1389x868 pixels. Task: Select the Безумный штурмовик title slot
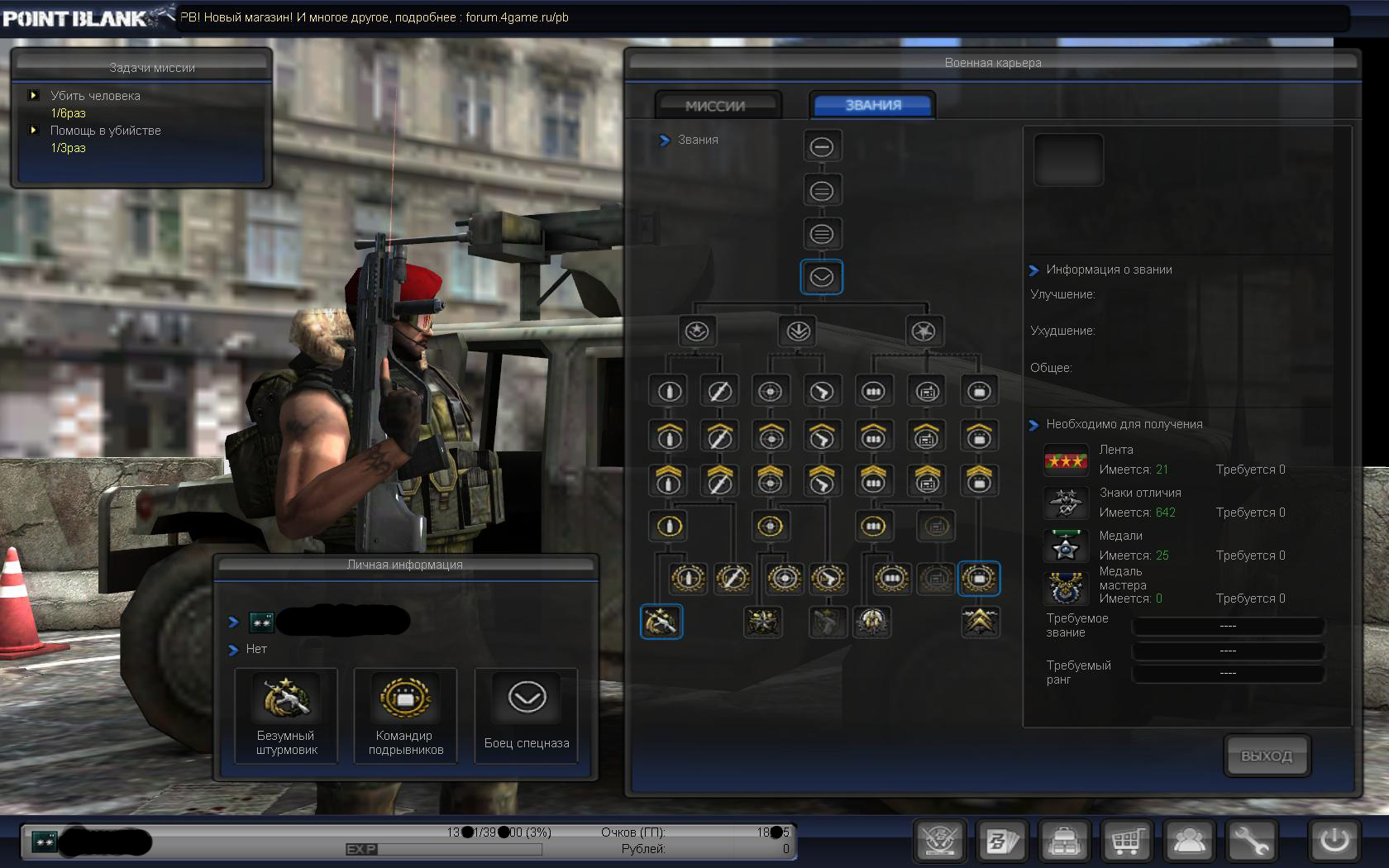(286, 715)
